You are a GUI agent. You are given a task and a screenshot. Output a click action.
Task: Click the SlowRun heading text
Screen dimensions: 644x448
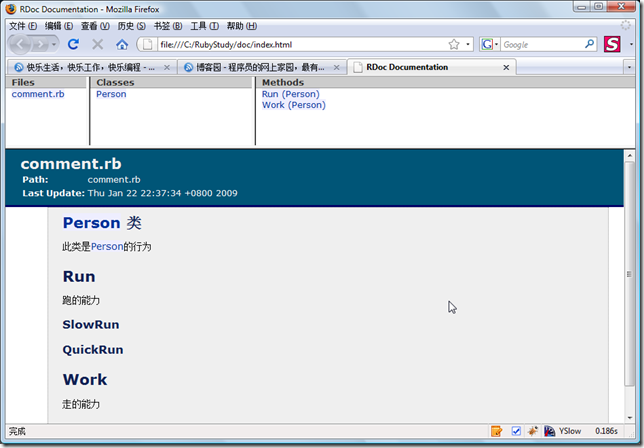click(91, 324)
